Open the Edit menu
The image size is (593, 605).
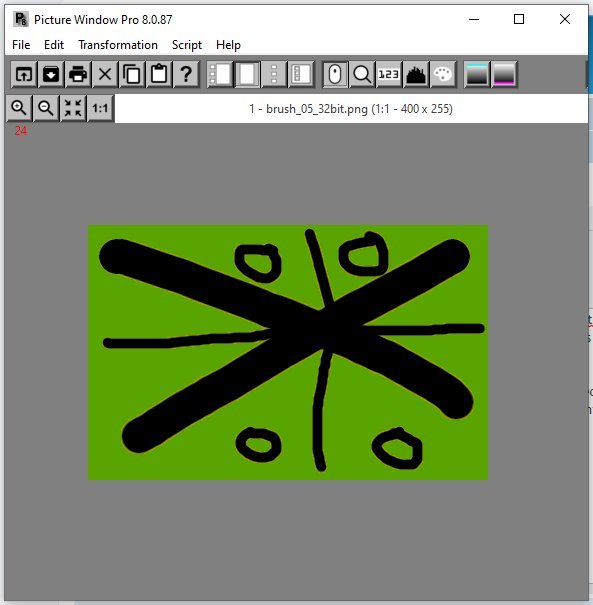(x=54, y=45)
